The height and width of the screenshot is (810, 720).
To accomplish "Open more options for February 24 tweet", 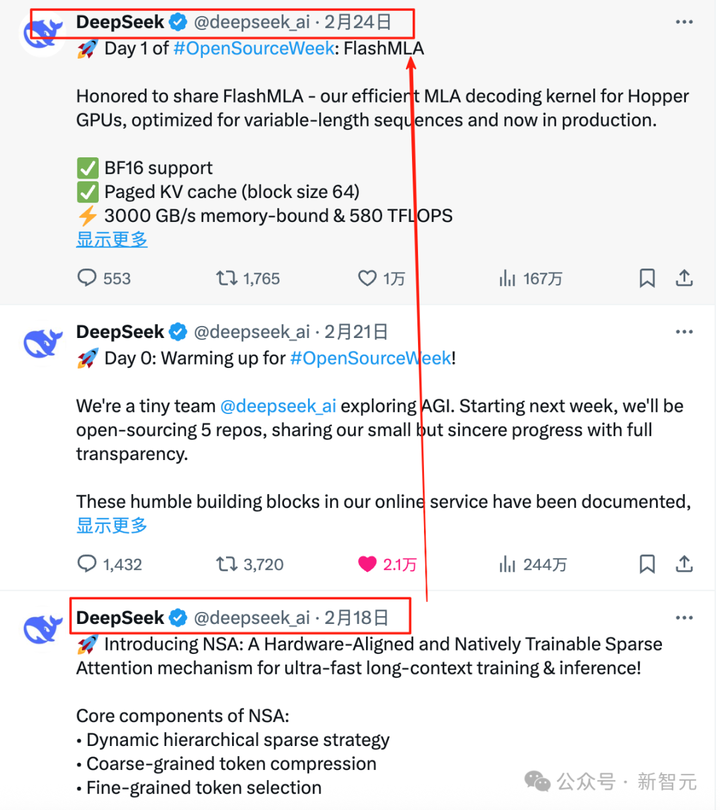I will [x=684, y=22].
